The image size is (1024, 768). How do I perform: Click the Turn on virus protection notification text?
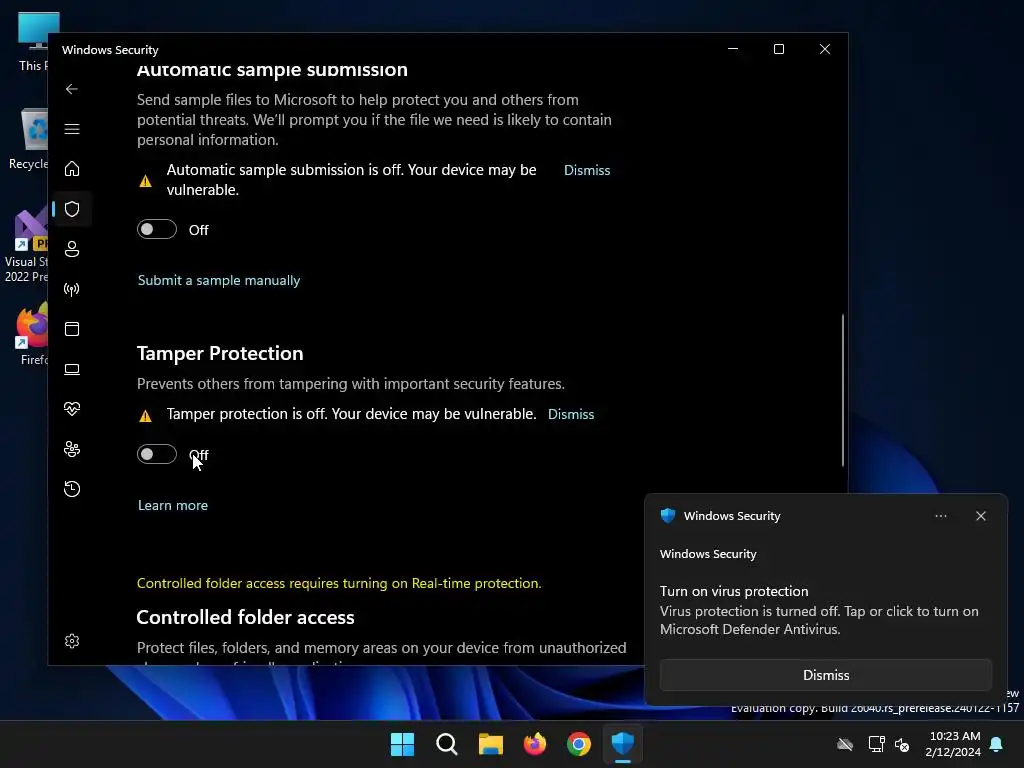click(x=734, y=591)
